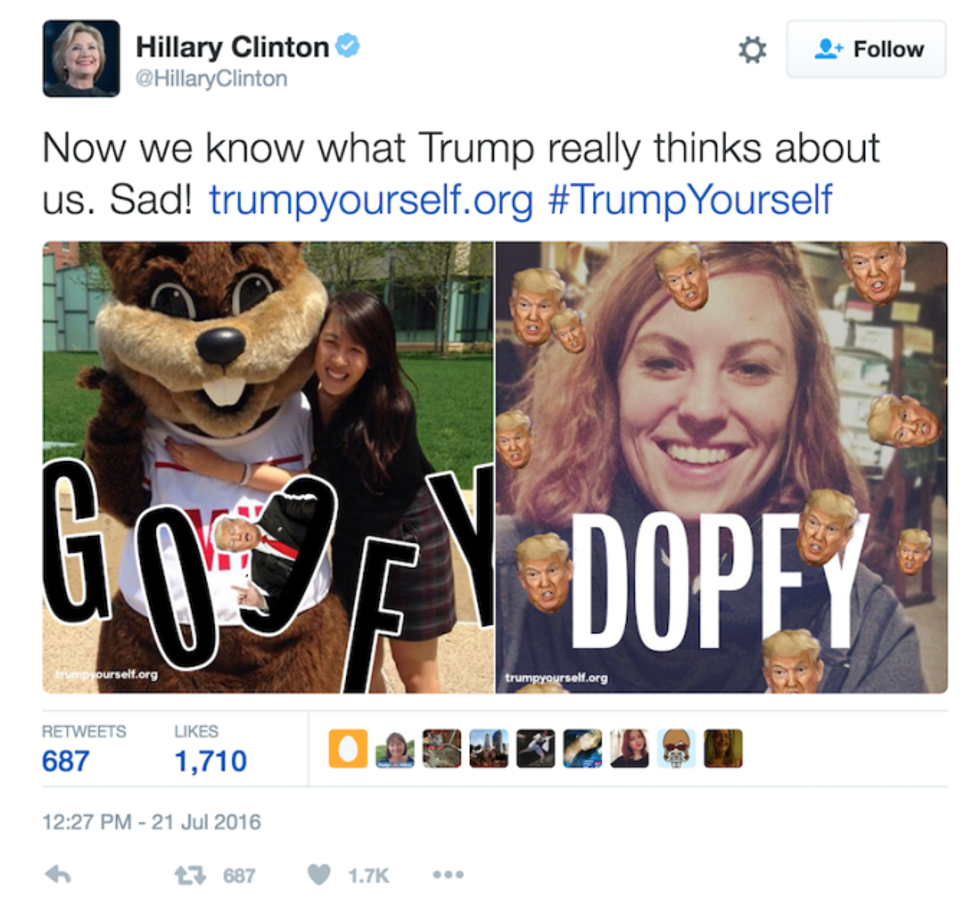
Task: Open the three-dots more options
Action: pyautogui.click(x=448, y=875)
